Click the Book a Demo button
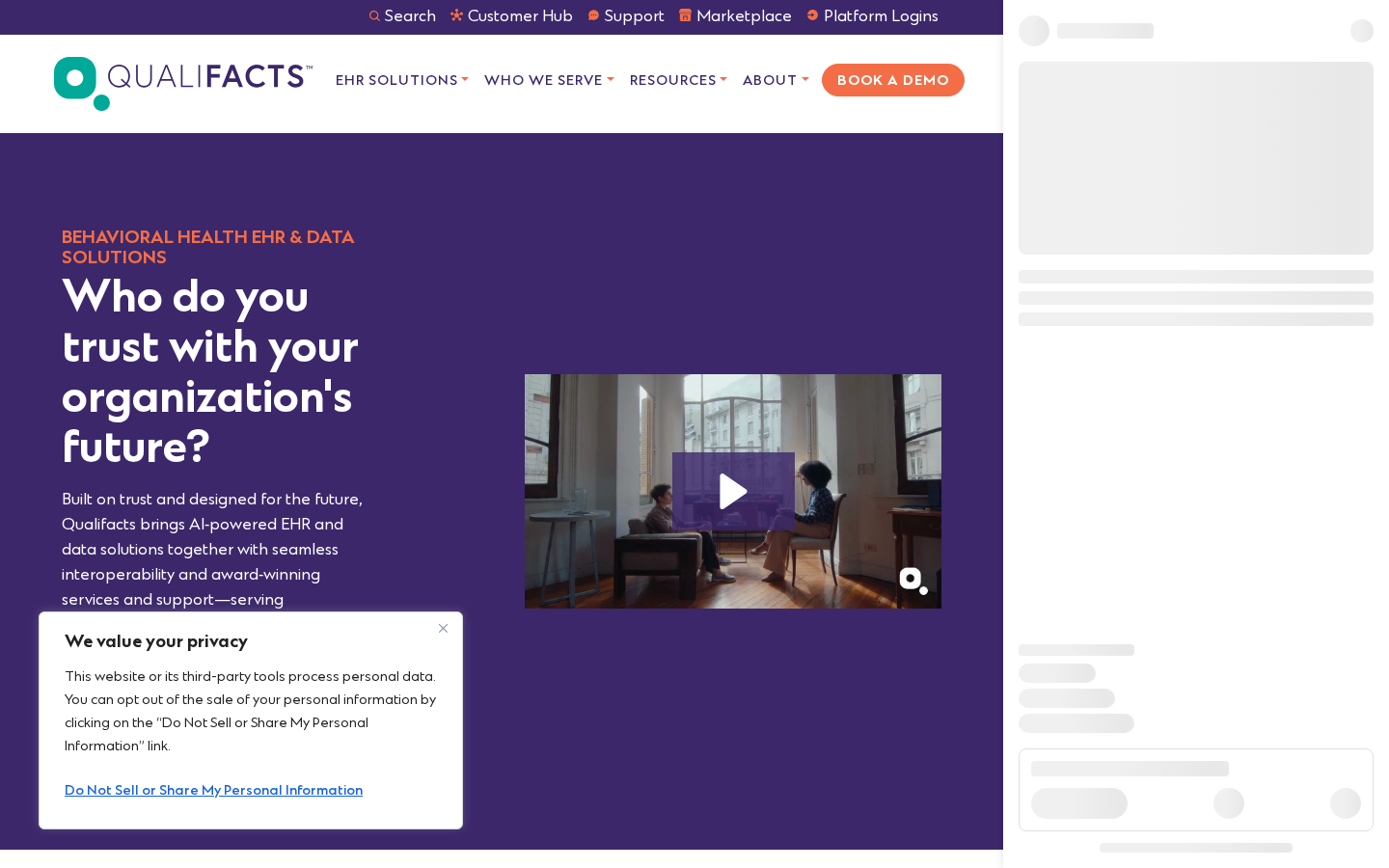The width and height of the screenshot is (1389, 868). [x=893, y=80]
